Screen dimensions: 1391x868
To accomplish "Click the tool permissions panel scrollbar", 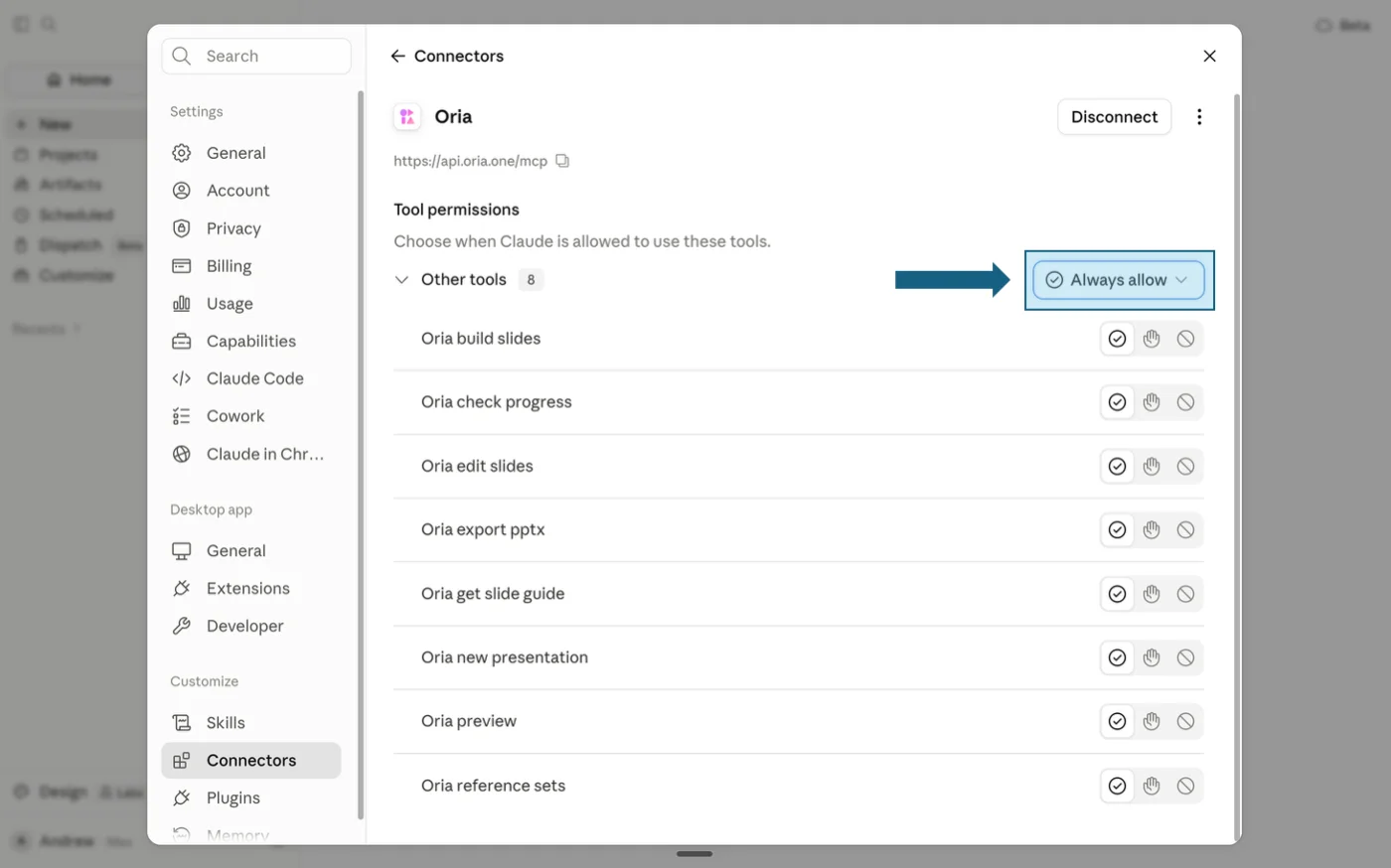I will (1236, 467).
